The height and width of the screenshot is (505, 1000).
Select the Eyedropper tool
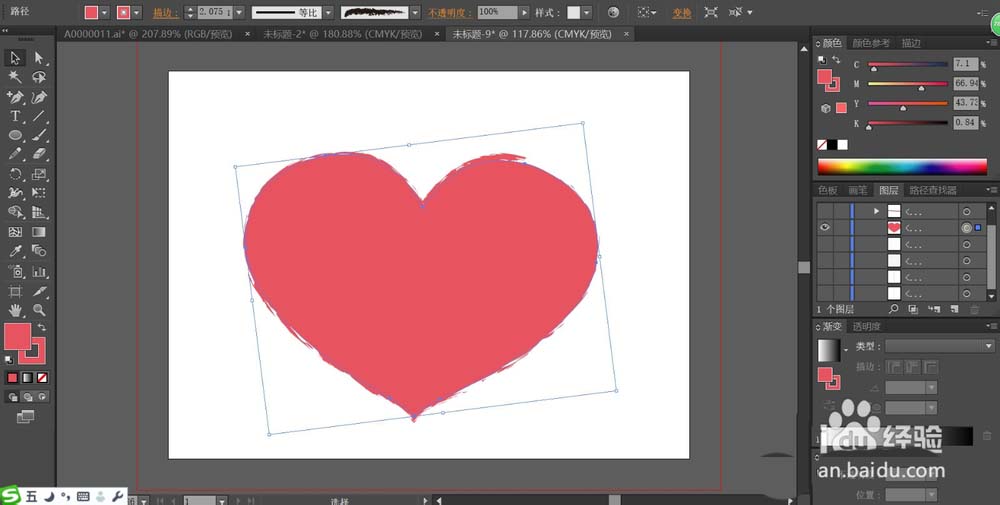pyautogui.click(x=15, y=251)
